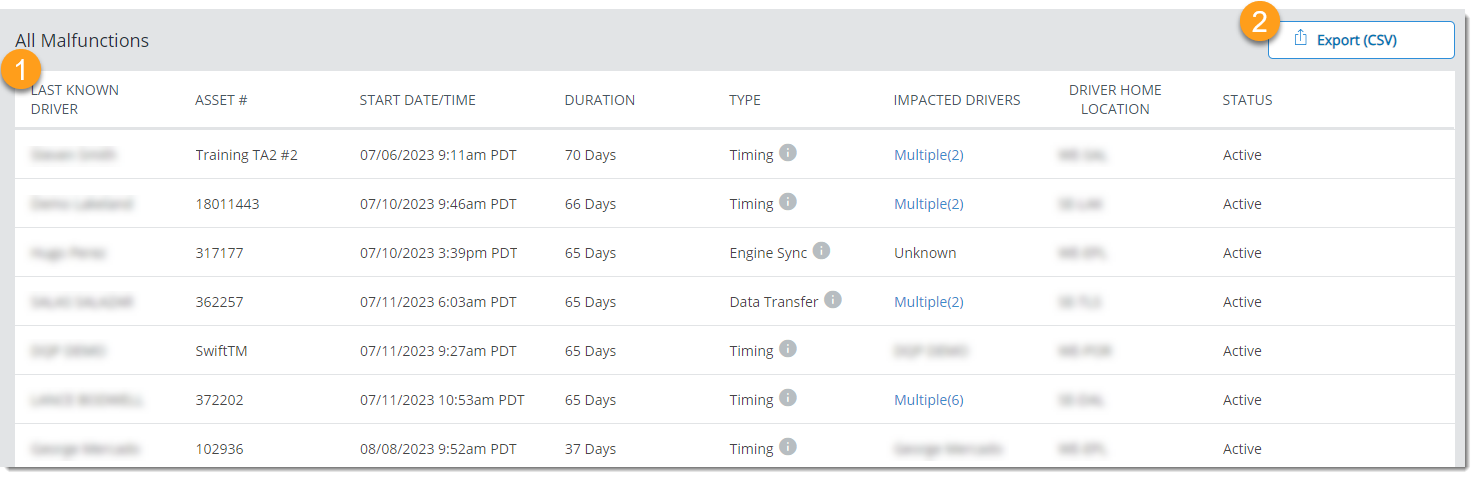Open the Multiple(6) impacted drivers link
The height and width of the screenshot is (477, 1475).
tap(929, 400)
